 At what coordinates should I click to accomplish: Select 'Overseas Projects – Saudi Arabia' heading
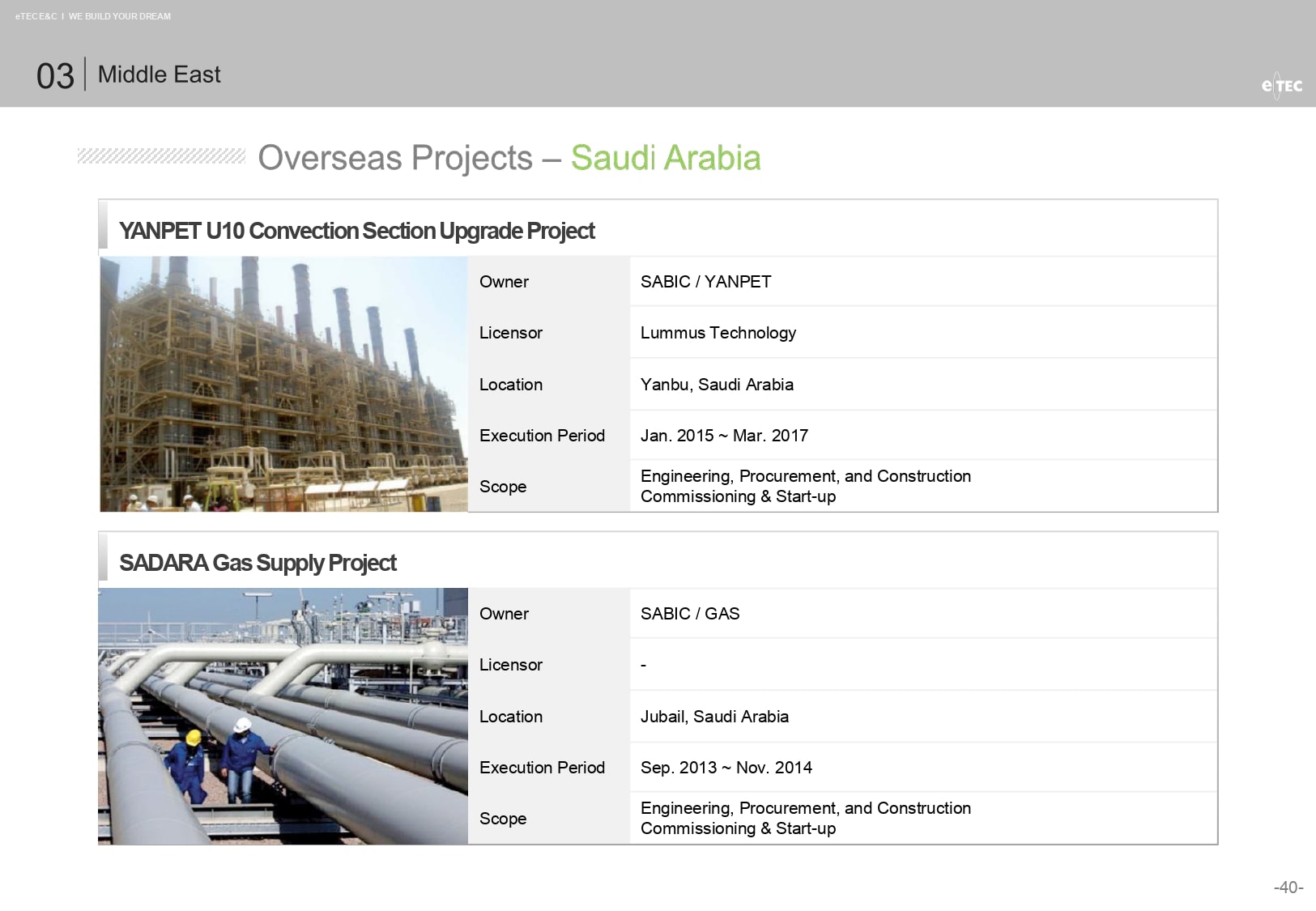point(509,158)
